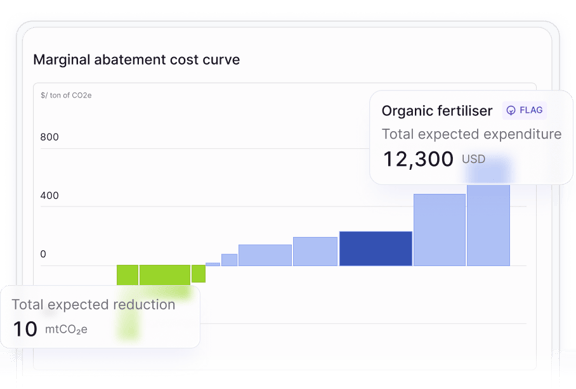
Task: Click the FLAG label in the tooltip
Action: (531, 110)
